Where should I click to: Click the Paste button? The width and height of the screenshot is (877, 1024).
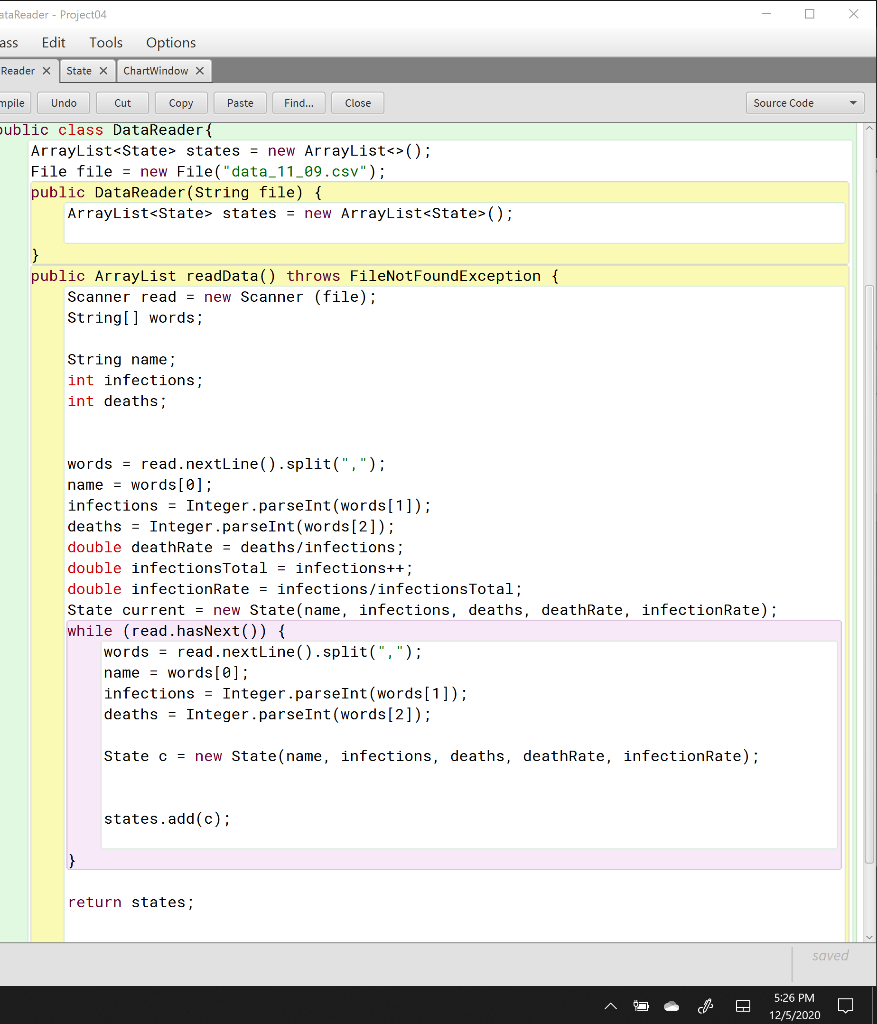(242, 102)
